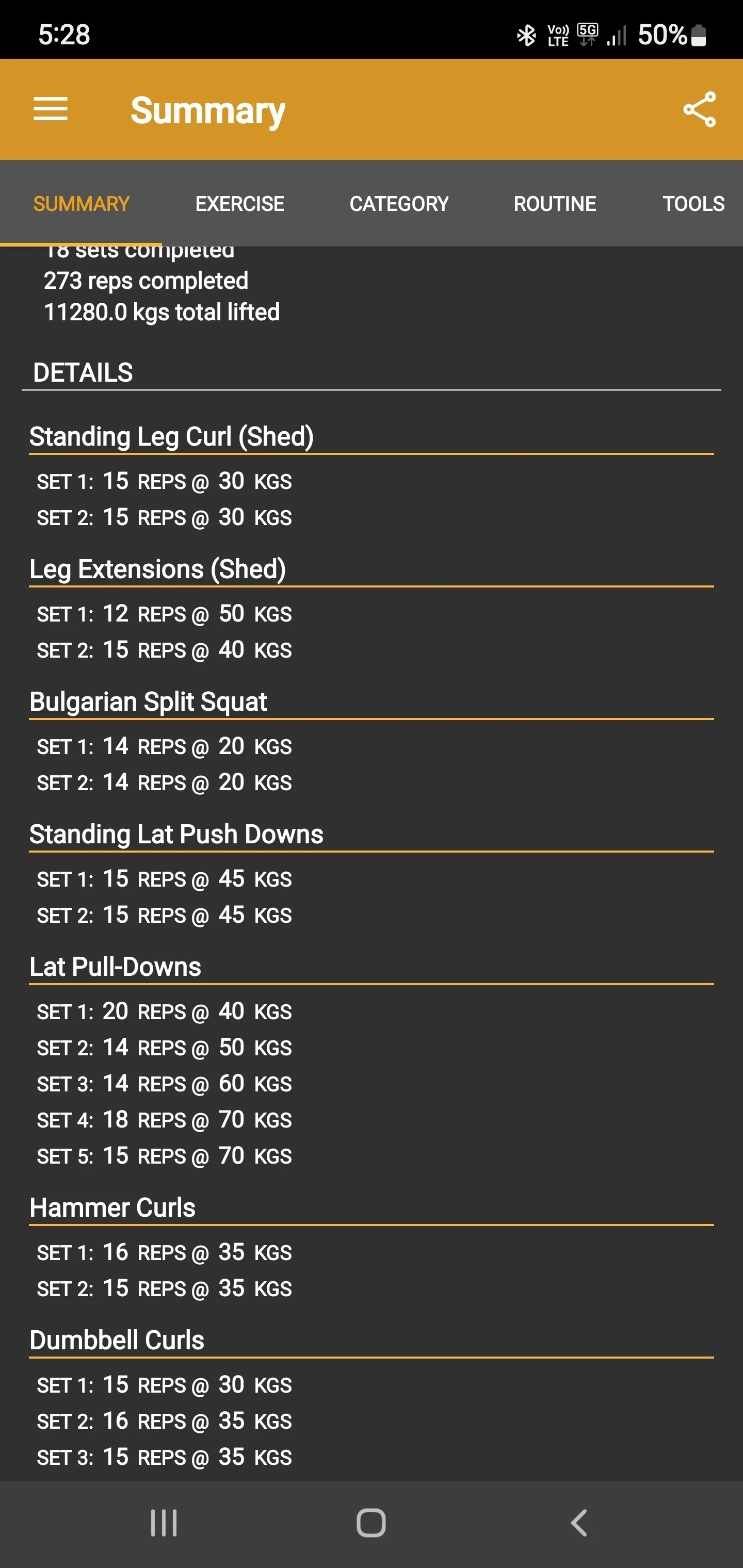The width and height of the screenshot is (743, 1568).
Task: Select the SUMMARY tab
Action: pyautogui.click(x=81, y=203)
